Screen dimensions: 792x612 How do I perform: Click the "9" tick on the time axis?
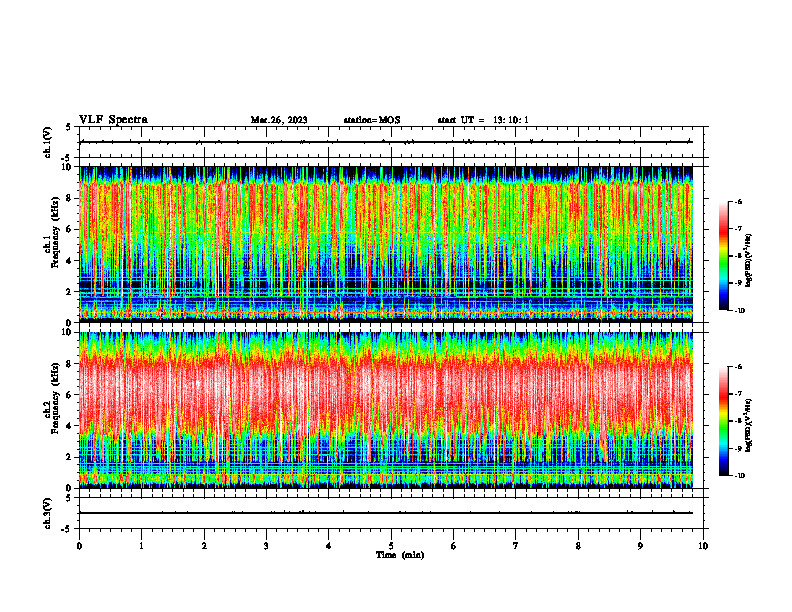click(x=640, y=546)
